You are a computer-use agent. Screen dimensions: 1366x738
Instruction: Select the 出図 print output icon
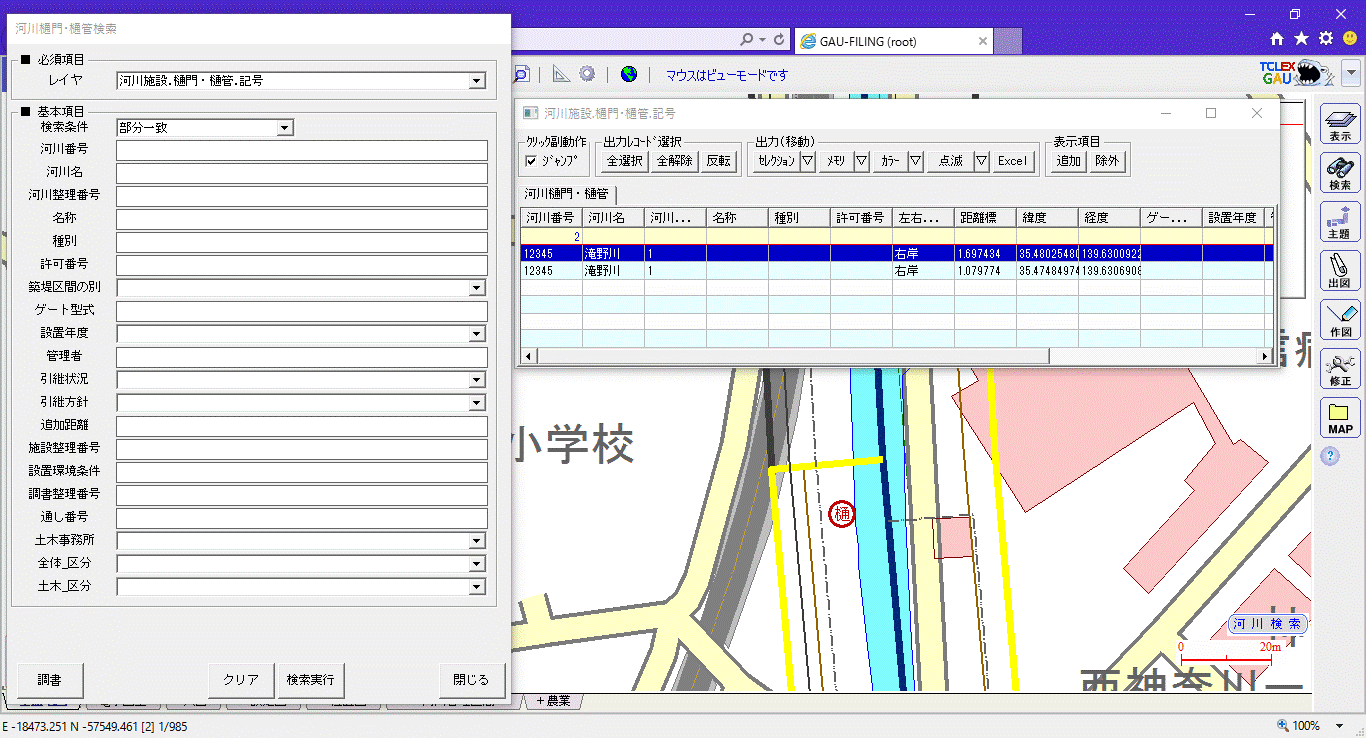[x=1340, y=270]
